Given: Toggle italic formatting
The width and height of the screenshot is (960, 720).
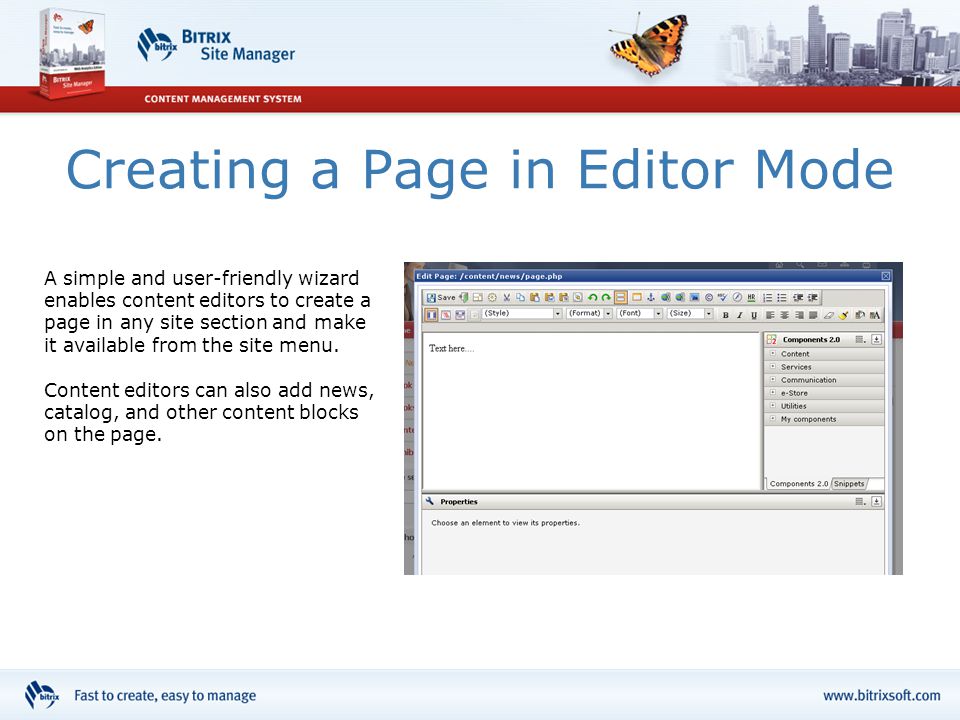Looking at the screenshot, I should coord(740,315).
